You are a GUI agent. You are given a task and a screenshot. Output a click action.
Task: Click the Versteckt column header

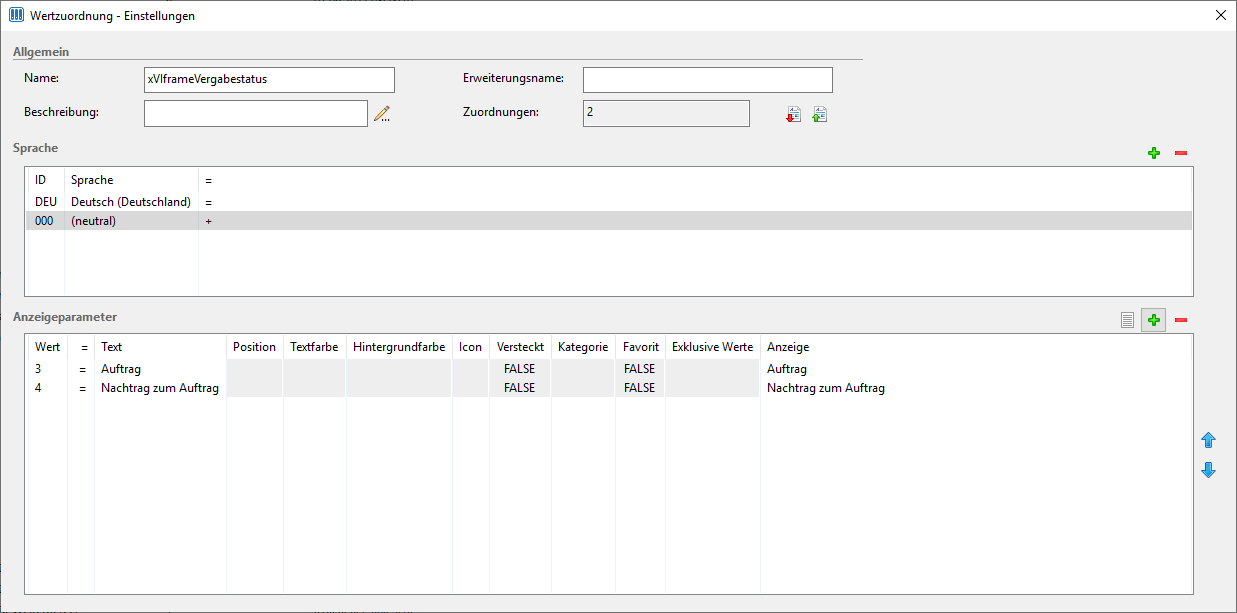tap(520, 347)
